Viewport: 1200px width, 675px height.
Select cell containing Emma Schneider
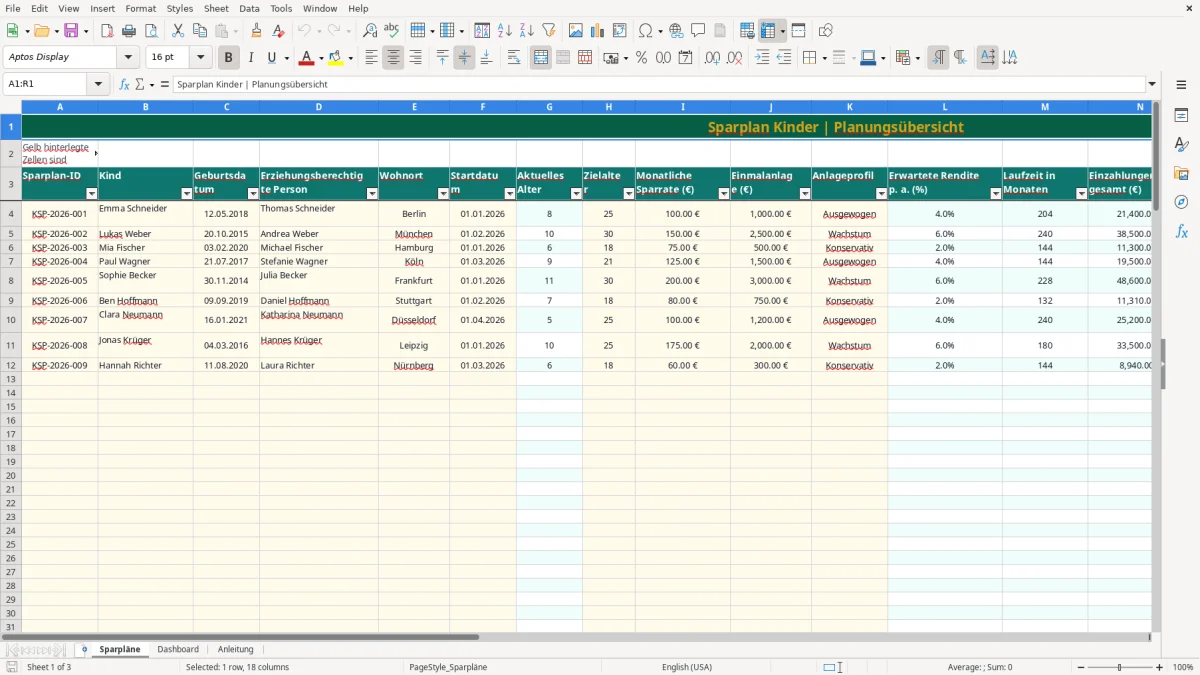coord(145,213)
